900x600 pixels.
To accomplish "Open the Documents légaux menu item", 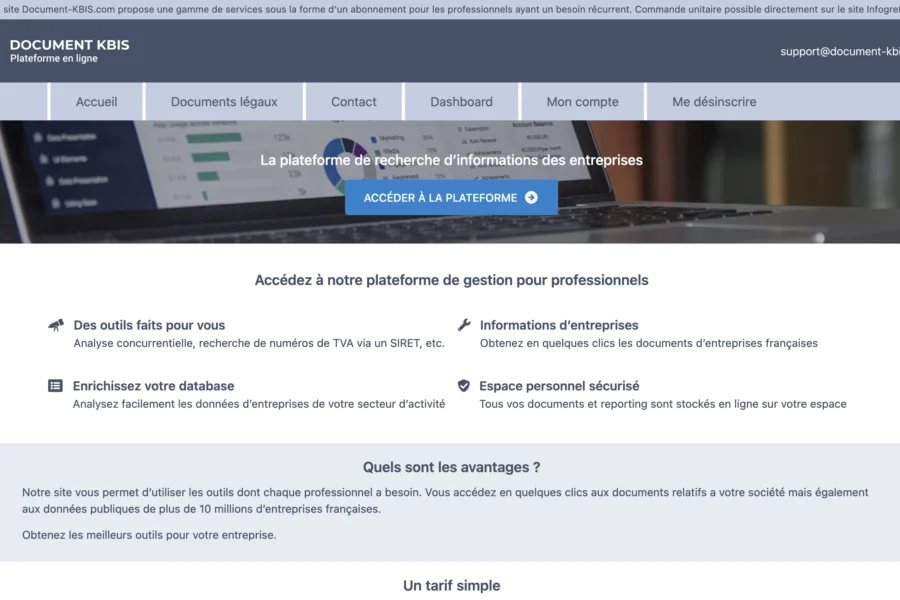I will [x=224, y=102].
